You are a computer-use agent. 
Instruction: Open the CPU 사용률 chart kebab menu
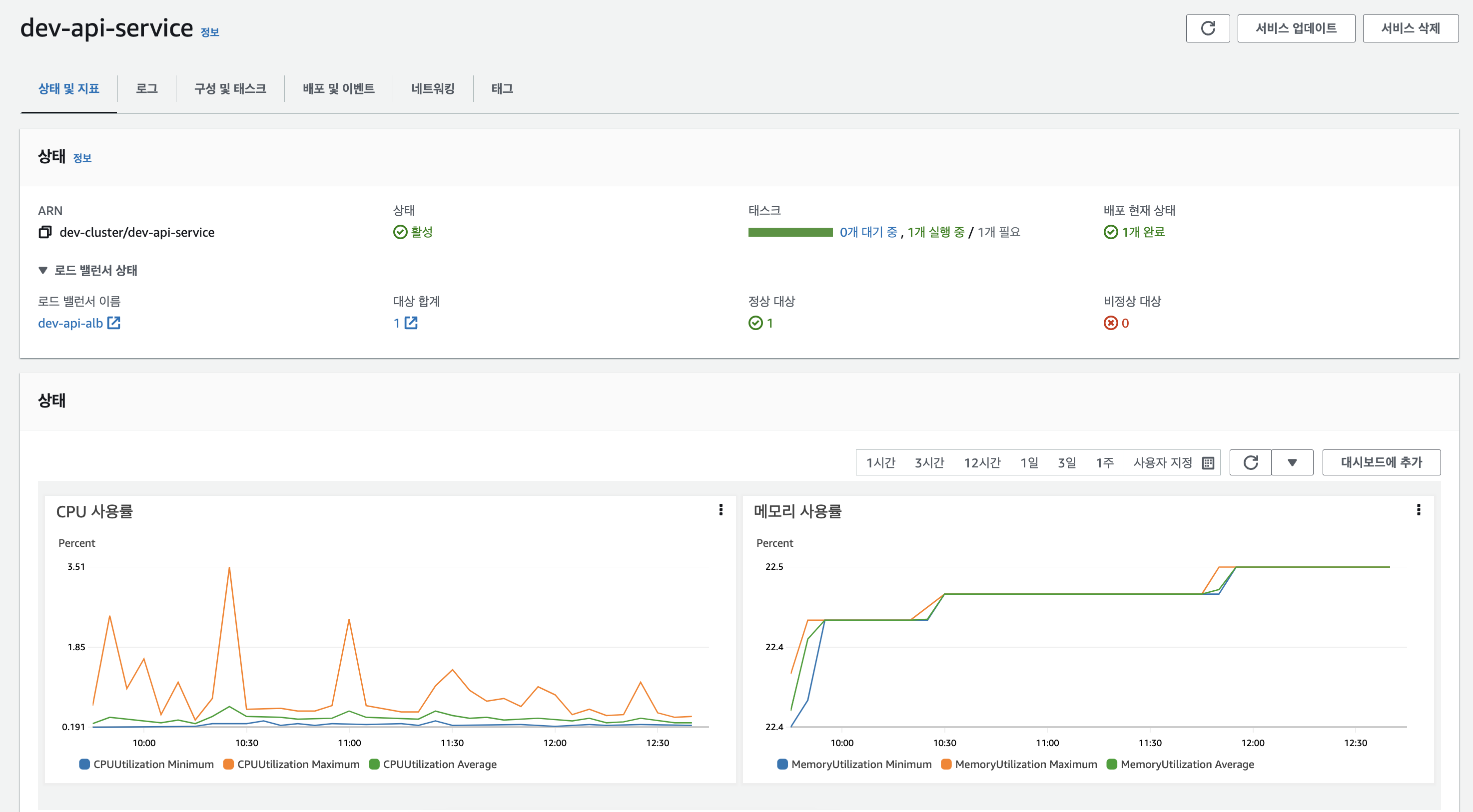coord(721,510)
